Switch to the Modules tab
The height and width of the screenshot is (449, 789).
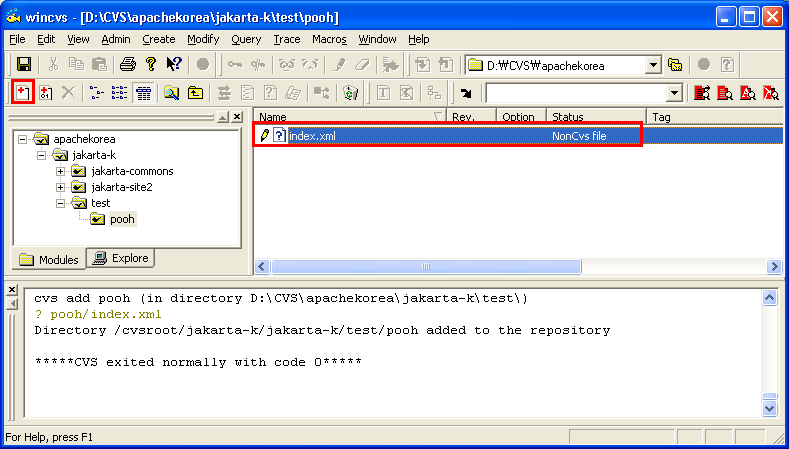coord(49,259)
